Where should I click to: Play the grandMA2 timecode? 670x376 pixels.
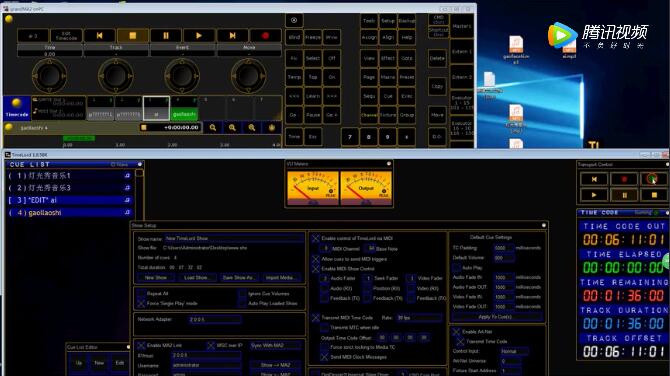click(199, 36)
